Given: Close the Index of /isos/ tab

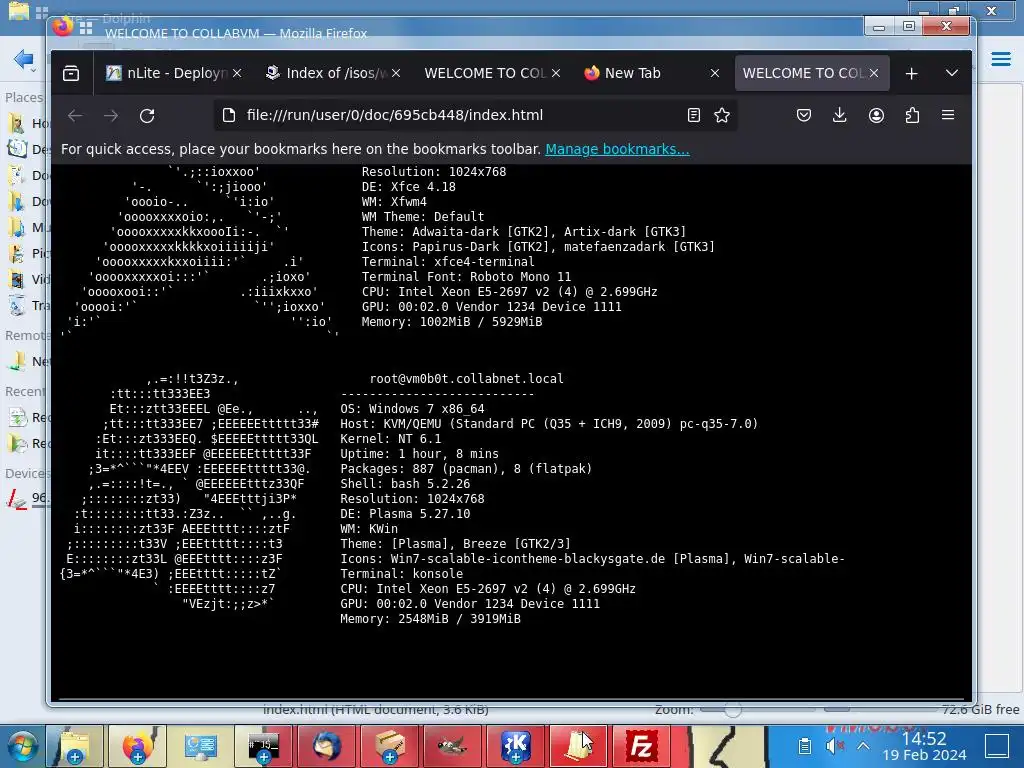Looking at the screenshot, I should 396,73.
